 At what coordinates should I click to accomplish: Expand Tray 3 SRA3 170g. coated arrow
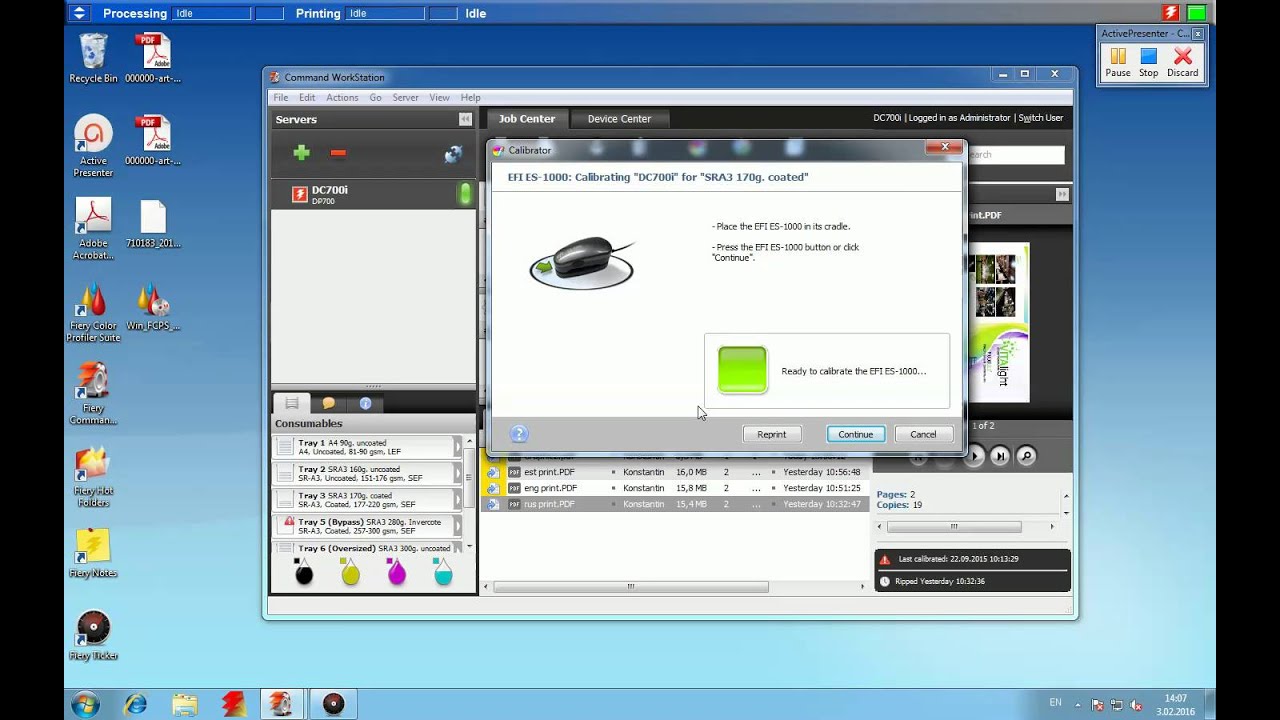[x=458, y=499]
